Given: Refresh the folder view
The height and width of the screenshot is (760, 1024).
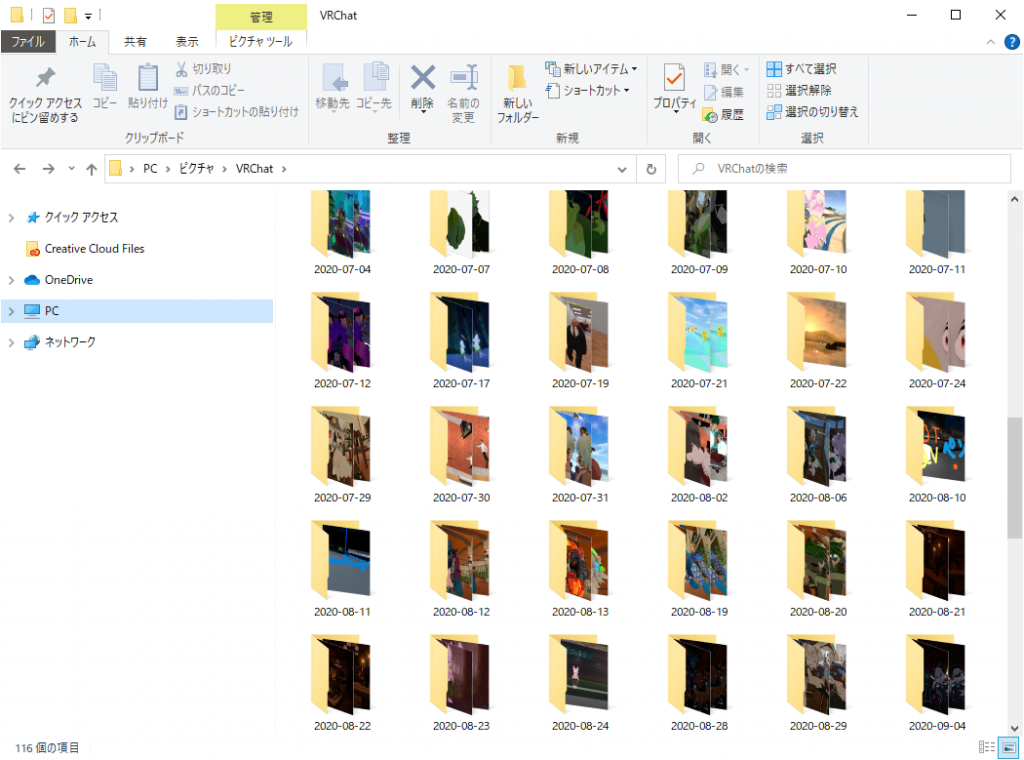Looking at the screenshot, I should pyautogui.click(x=651, y=169).
